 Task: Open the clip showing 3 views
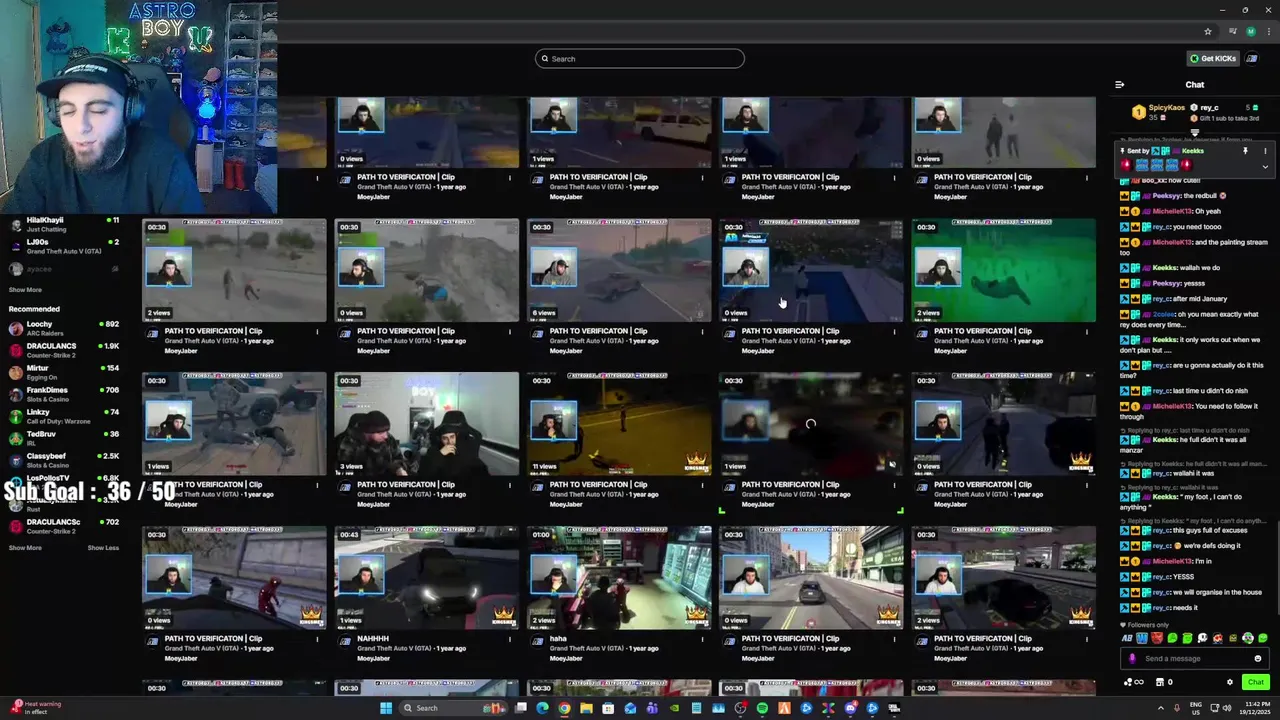click(x=427, y=424)
